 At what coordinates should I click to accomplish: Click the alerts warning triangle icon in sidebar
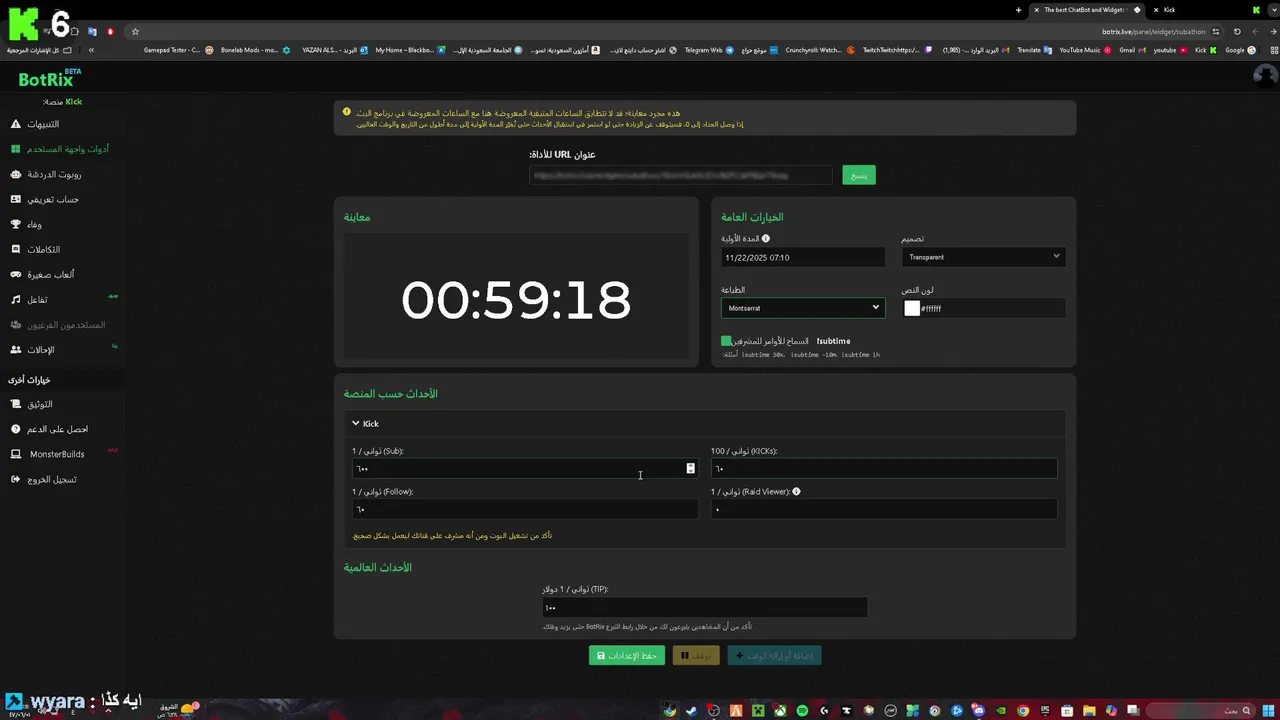click(15, 124)
